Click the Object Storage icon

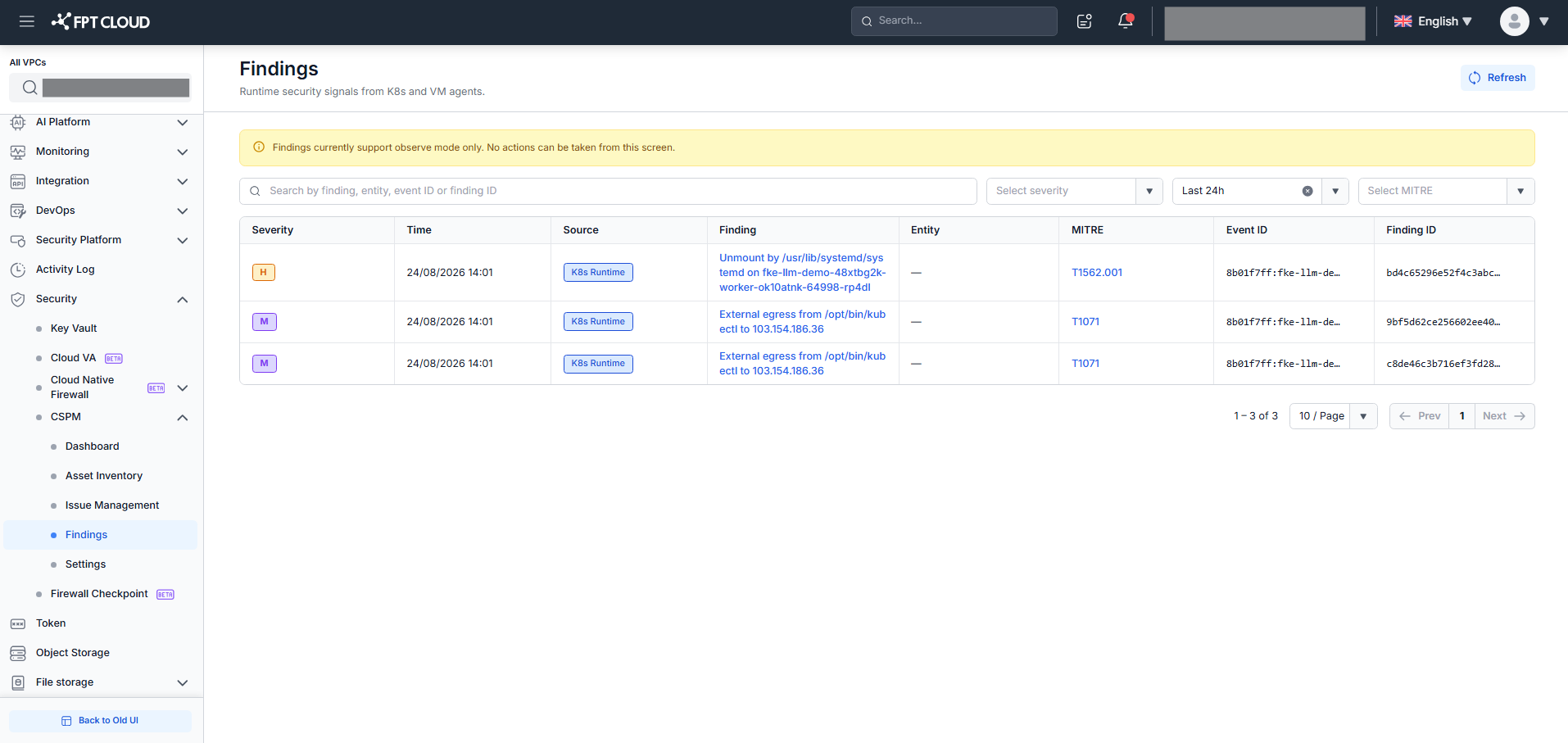(18, 653)
